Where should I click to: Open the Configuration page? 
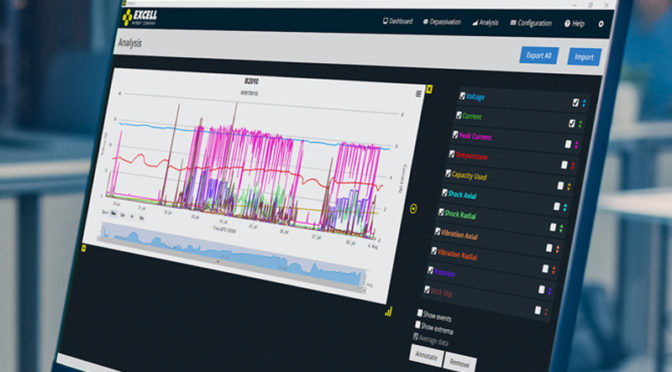tap(531, 23)
